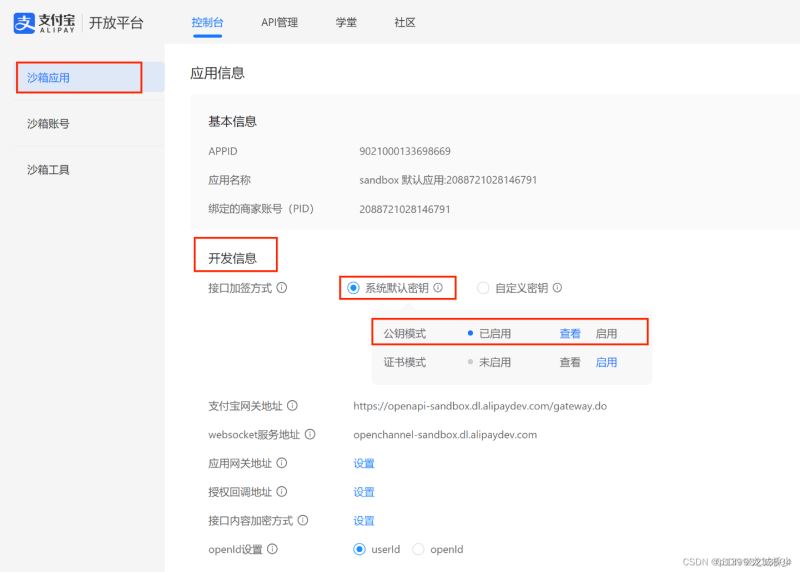Click 设置 link for 应用网关地址

pyautogui.click(x=364, y=463)
